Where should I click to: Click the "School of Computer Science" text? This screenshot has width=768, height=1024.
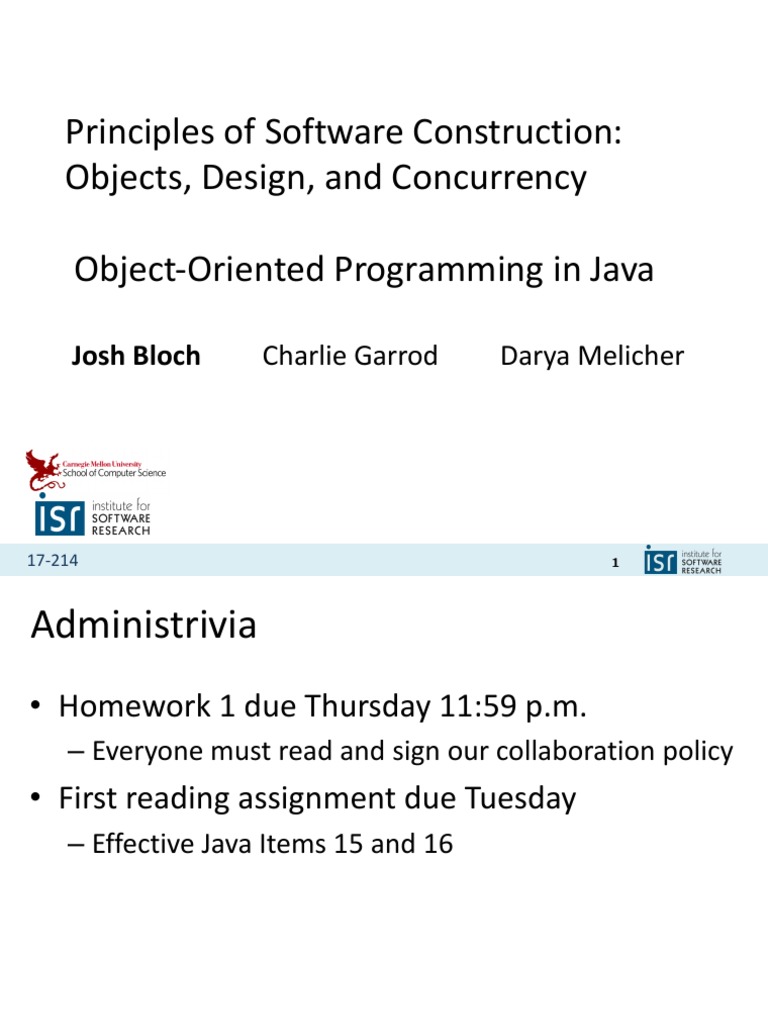[114, 472]
